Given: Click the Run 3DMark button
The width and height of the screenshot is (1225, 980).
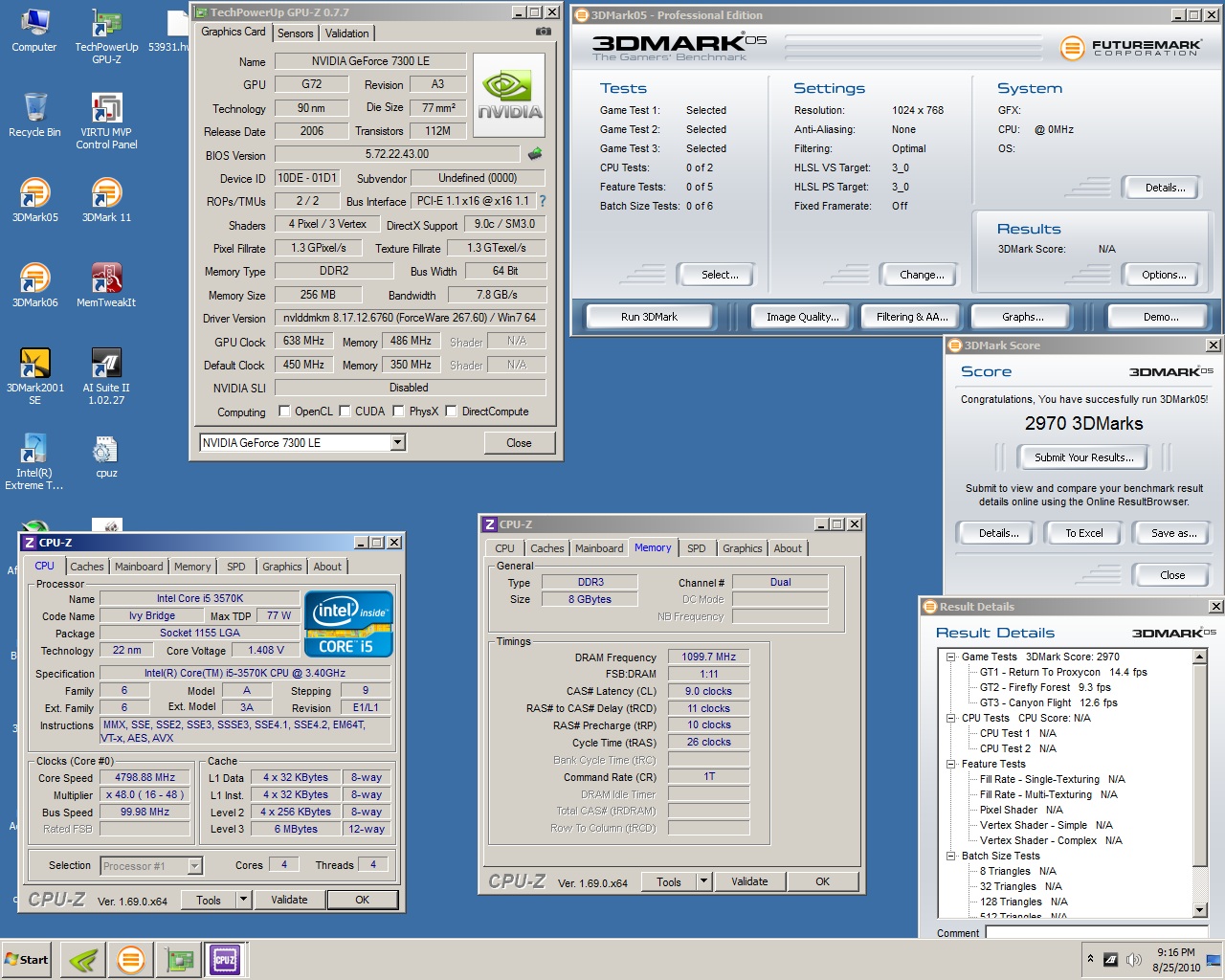Looking at the screenshot, I should [649, 317].
